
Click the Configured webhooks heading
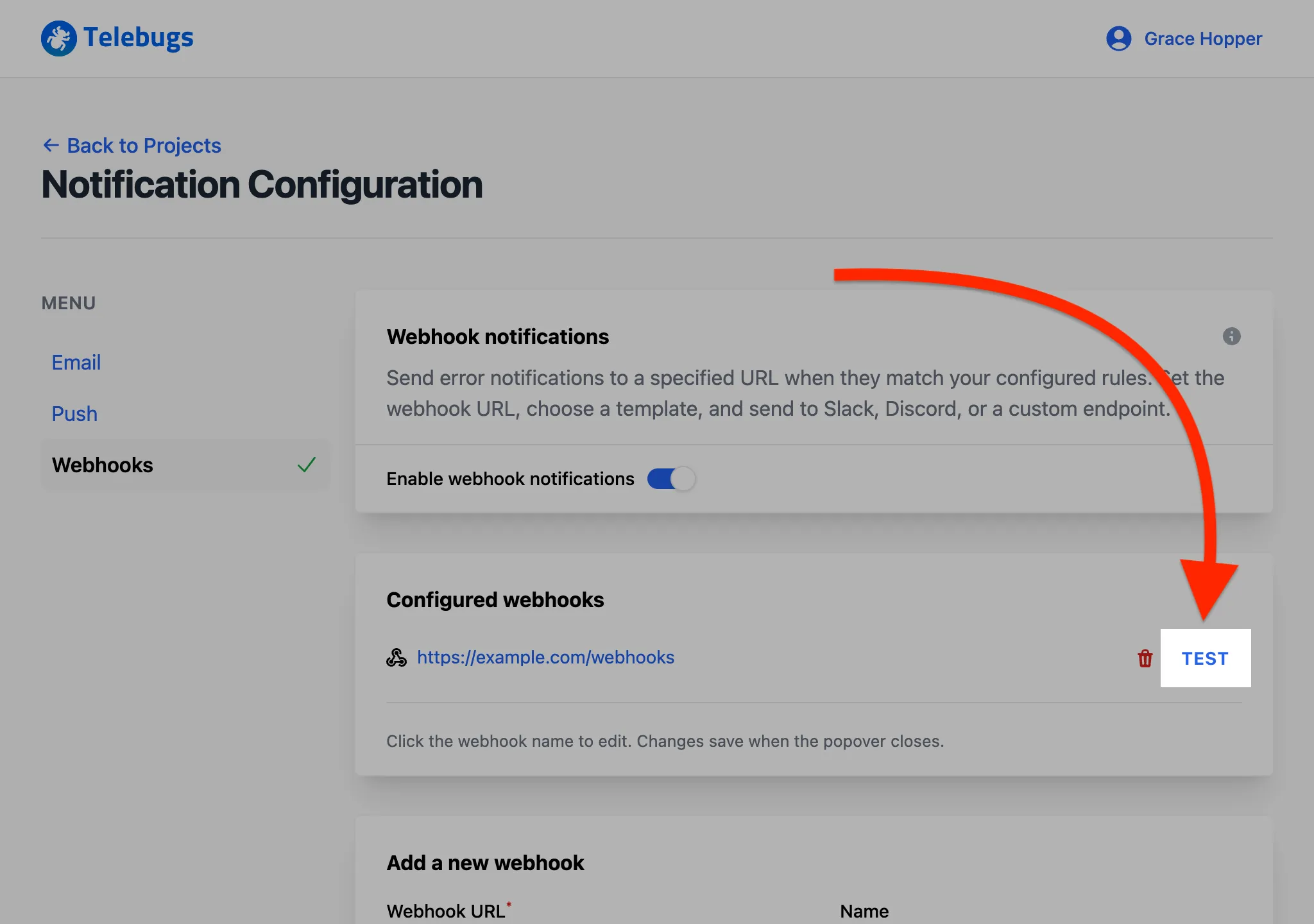tap(495, 600)
